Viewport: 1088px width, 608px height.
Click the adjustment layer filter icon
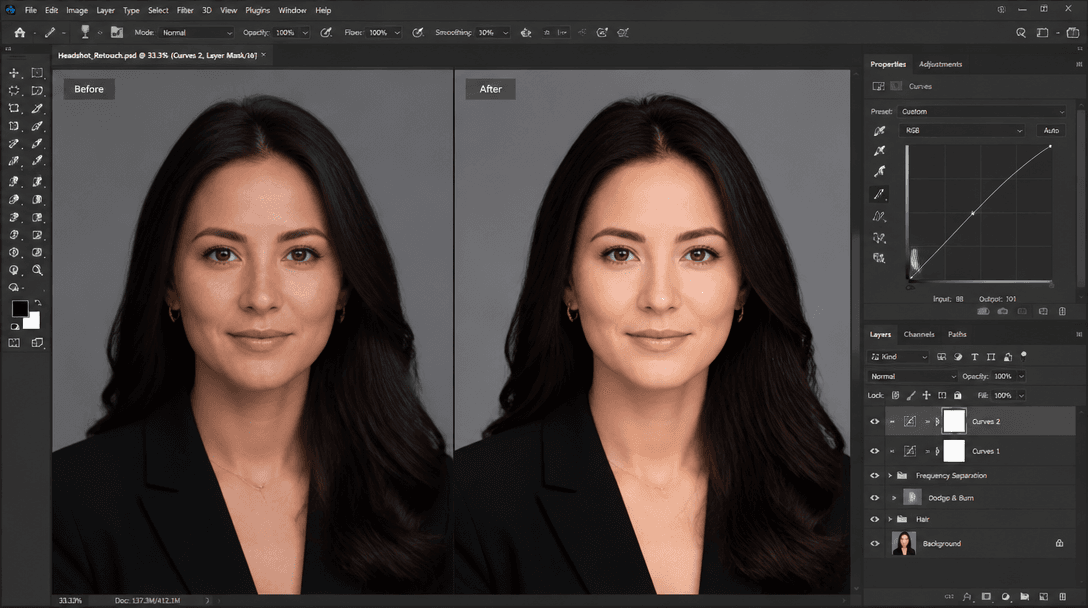coord(958,357)
